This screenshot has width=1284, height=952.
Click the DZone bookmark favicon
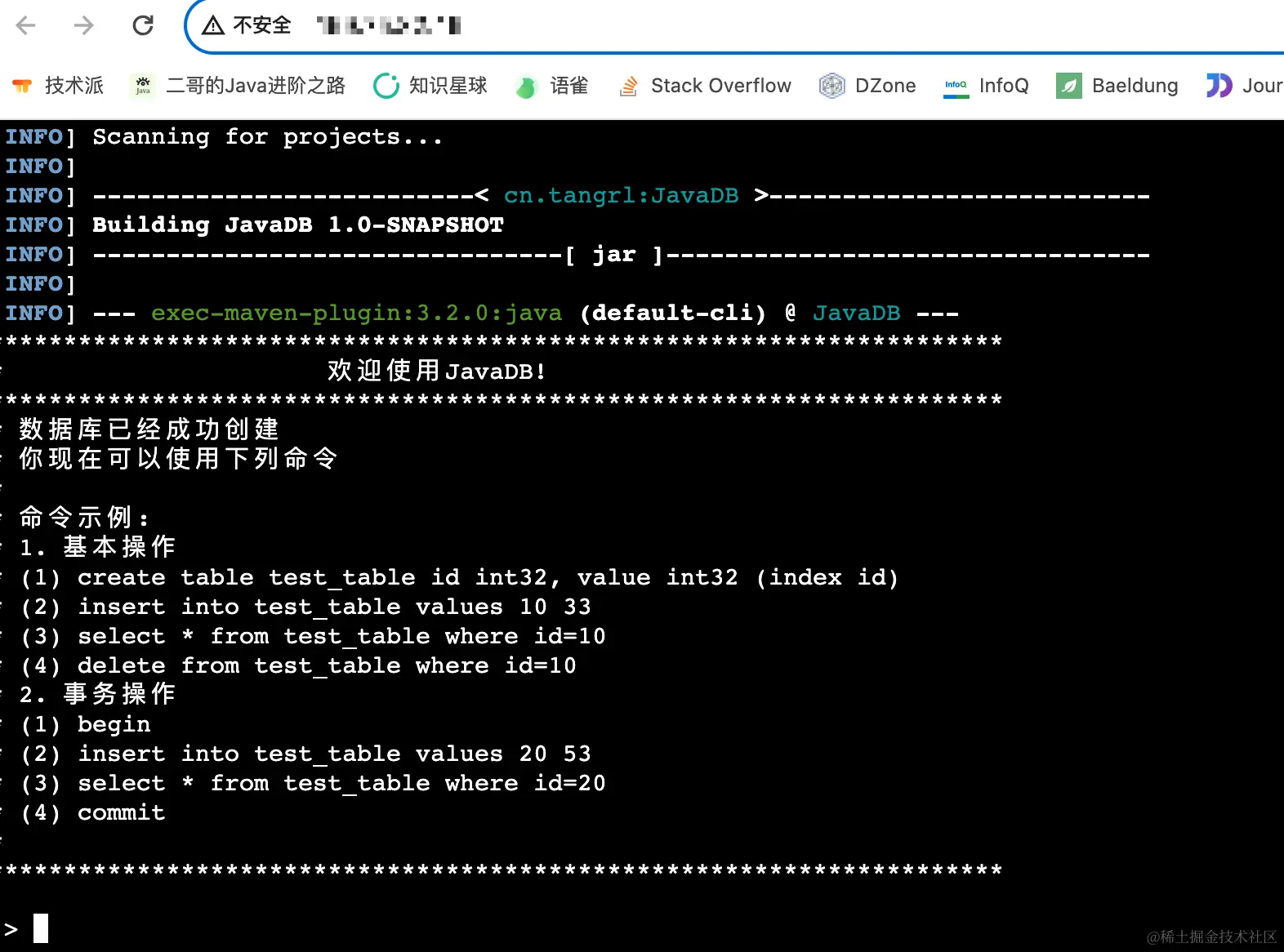pyautogui.click(x=831, y=86)
